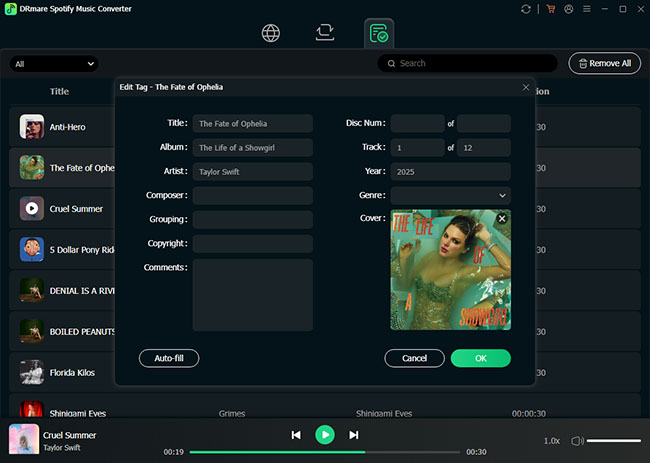Click the DENIAL IS A RIVER track title

click(x=82, y=291)
